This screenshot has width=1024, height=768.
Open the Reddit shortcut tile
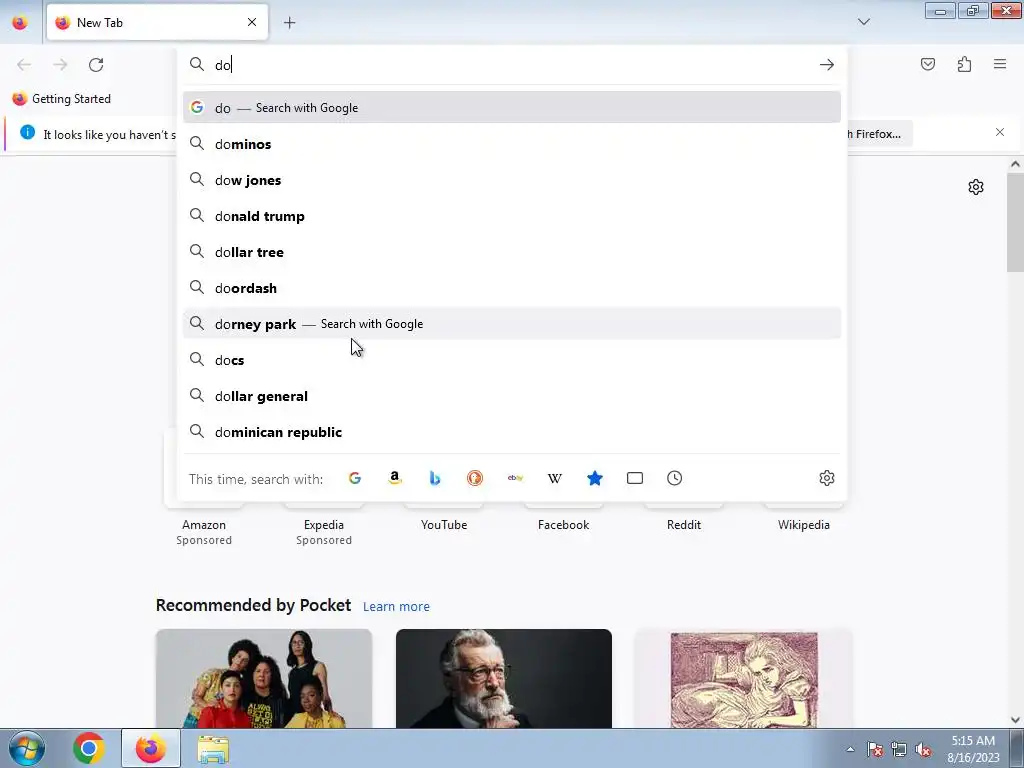click(x=684, y=524)
